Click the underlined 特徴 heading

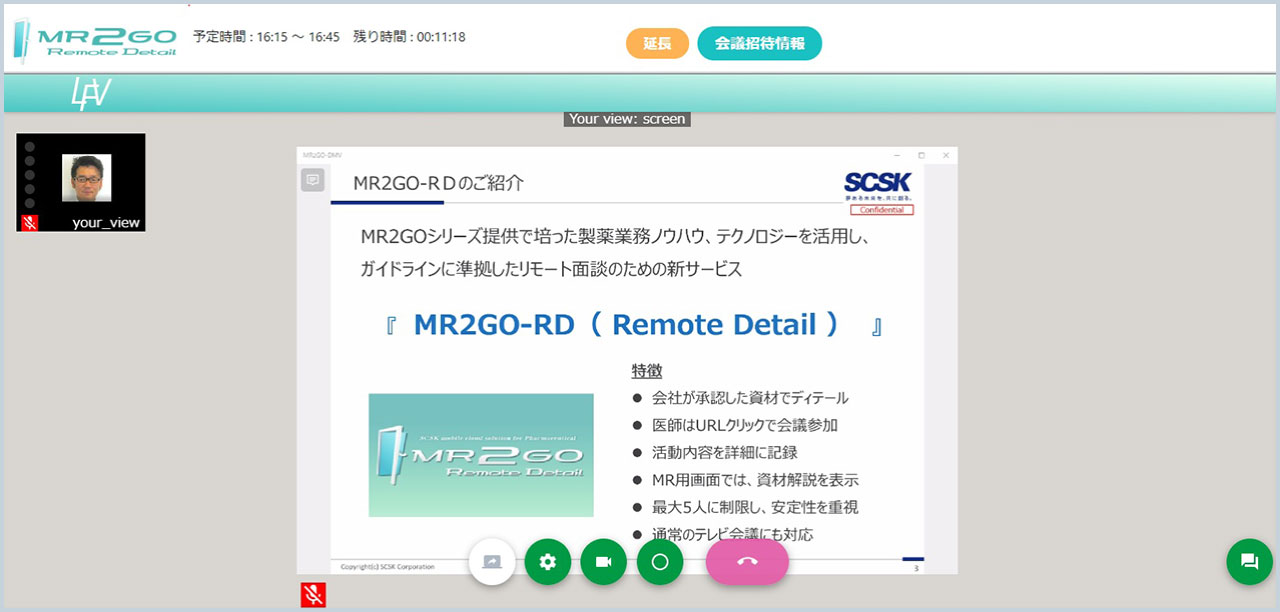pyautogui.click(x=646, y=371)
